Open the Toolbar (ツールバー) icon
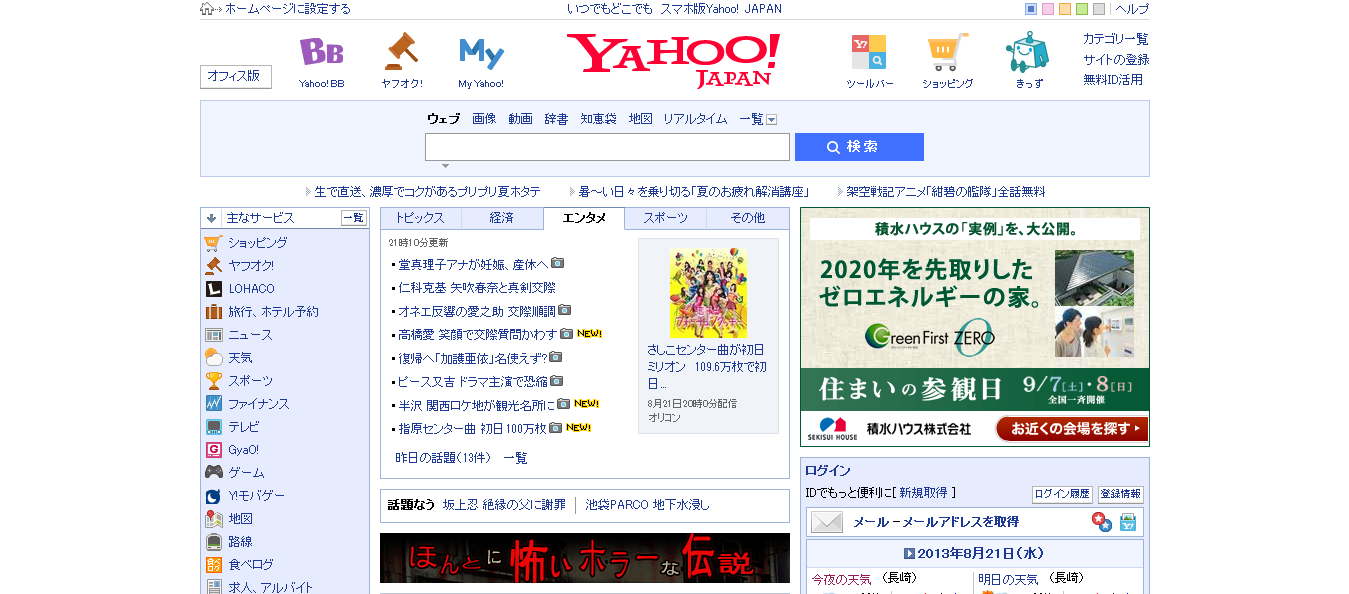The image size is (1349, 594). point(868,52)
